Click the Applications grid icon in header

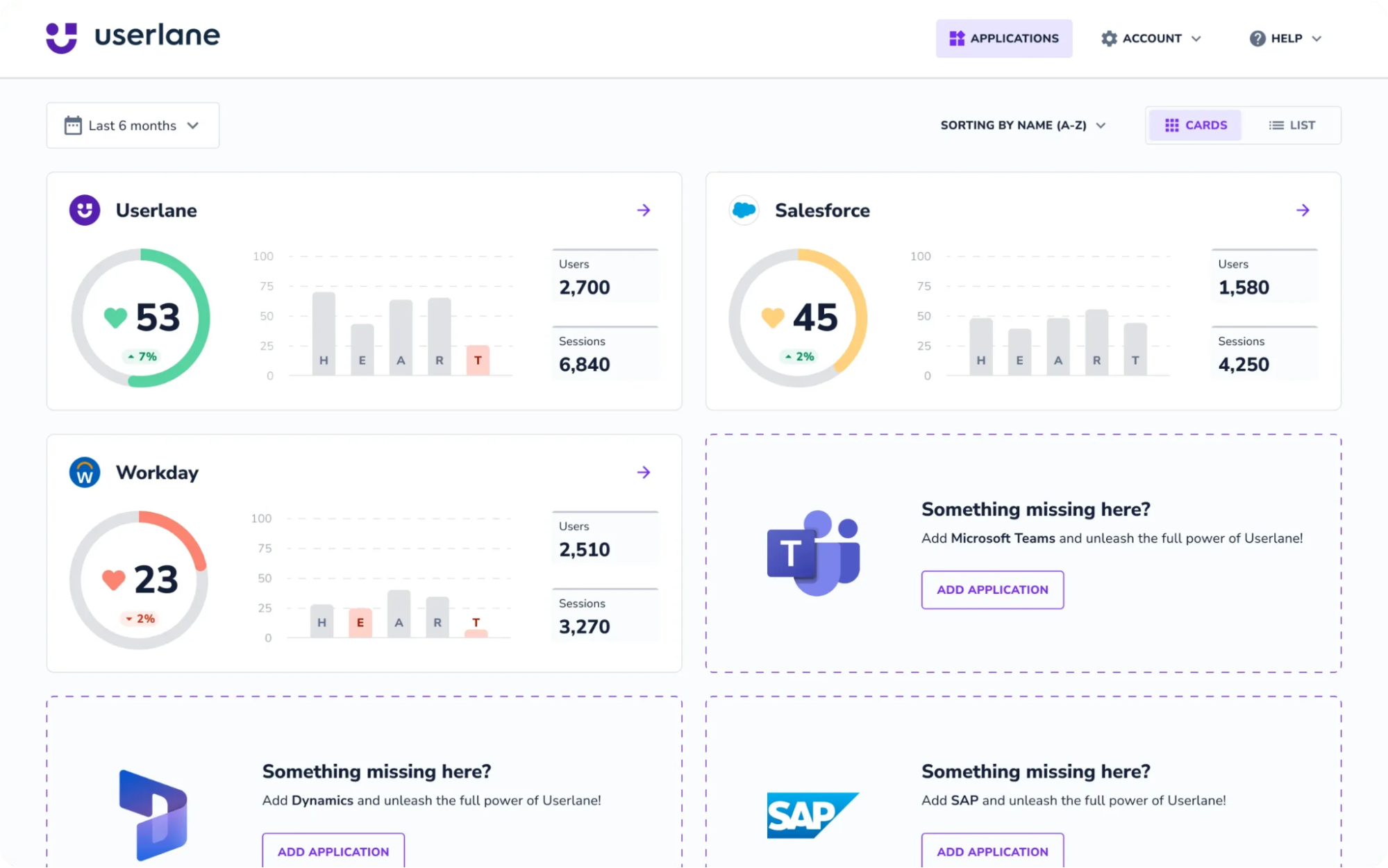tap(957, 38)
